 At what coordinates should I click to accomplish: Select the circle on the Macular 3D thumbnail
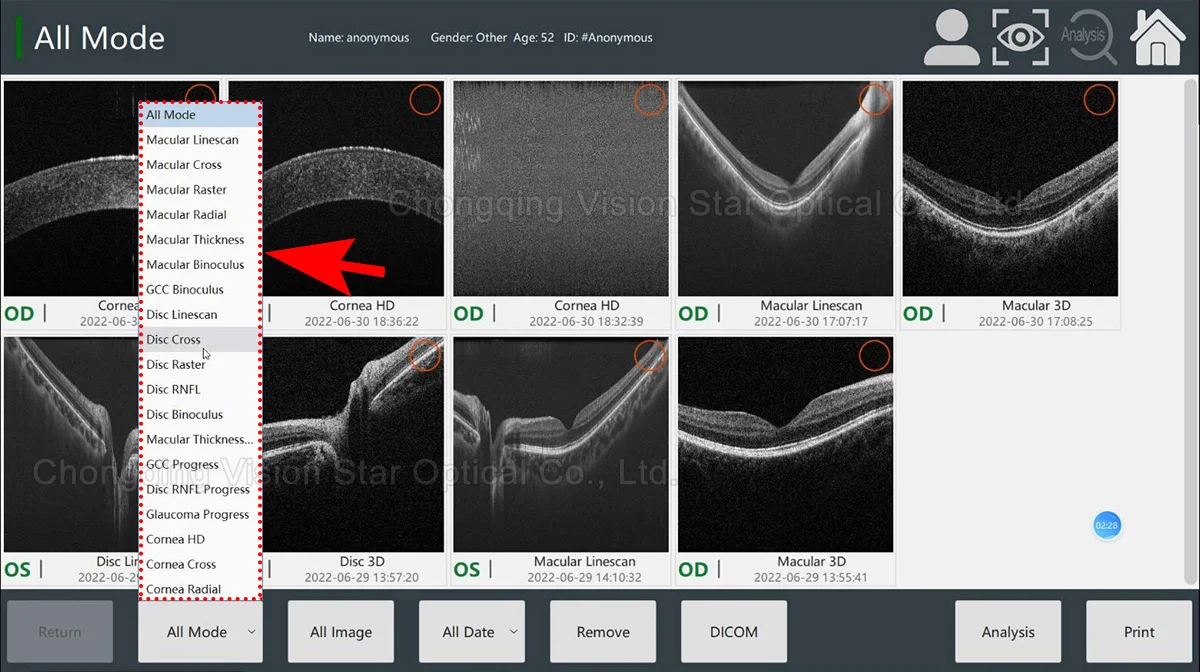point(1099,100)
